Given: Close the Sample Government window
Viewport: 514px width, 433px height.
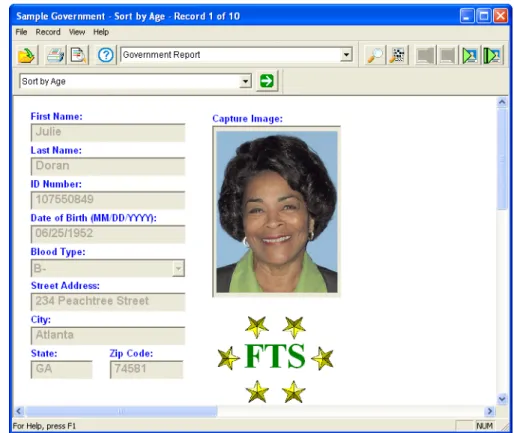Looking at the screenshot, I should click(x=500, y=16).
